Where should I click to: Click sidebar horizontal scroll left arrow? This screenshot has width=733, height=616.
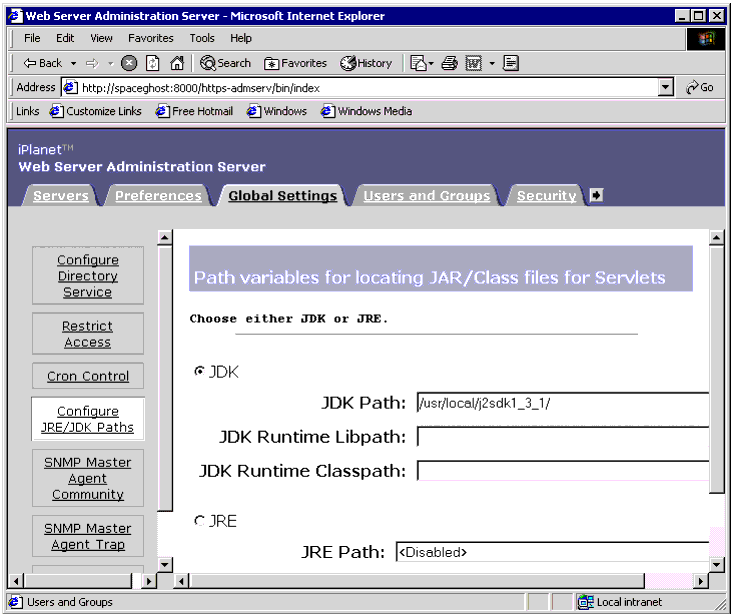[16, 581]
